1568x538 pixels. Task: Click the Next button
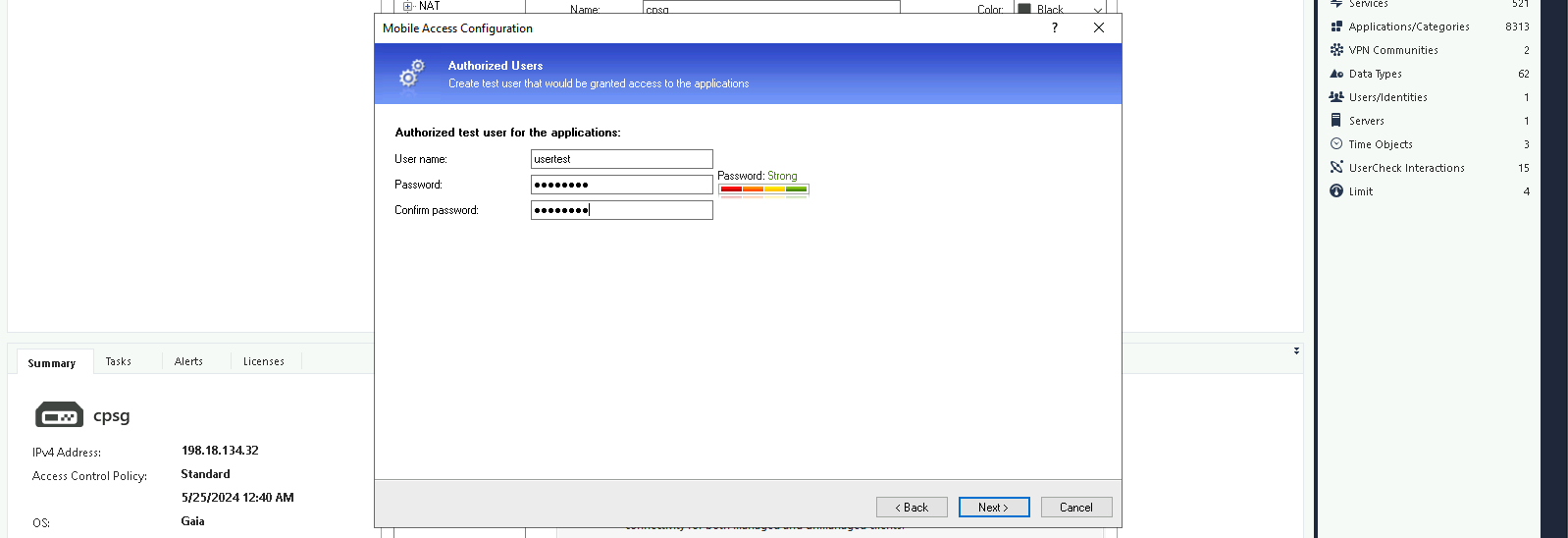(993, 508)
